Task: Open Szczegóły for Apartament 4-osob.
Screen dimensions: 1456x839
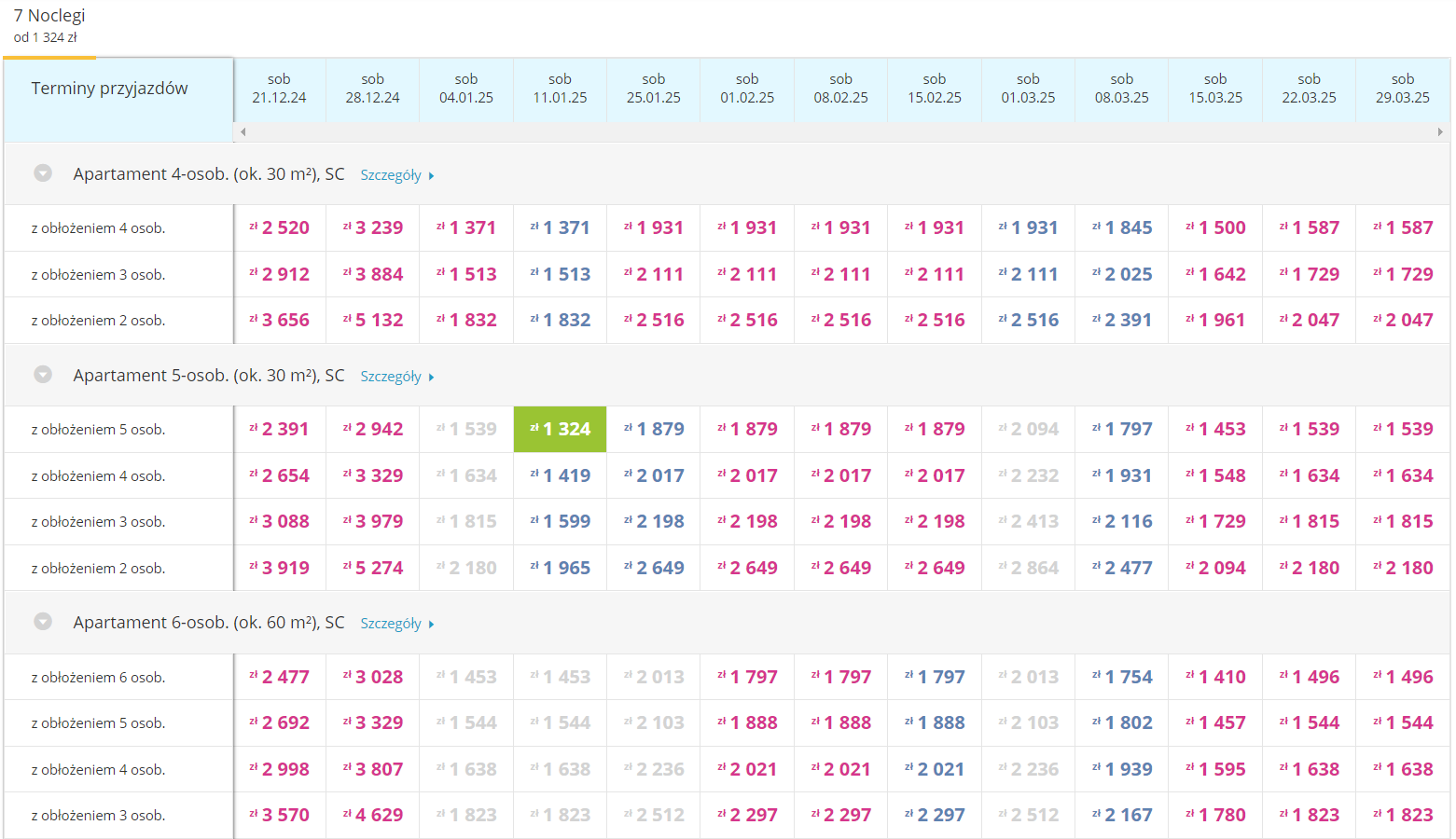Action: (x=391, y=175)
